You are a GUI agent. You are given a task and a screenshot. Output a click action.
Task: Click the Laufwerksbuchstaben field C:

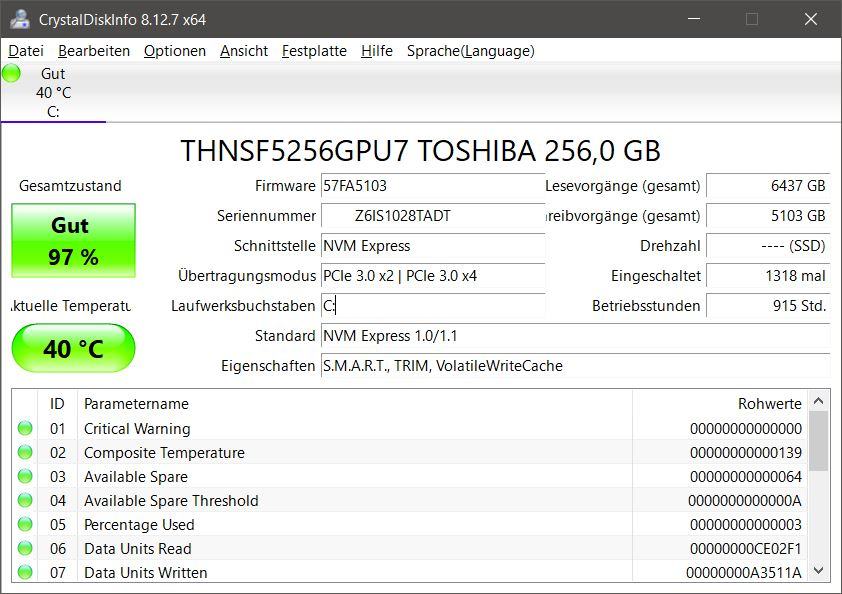(x=433, y=306)
